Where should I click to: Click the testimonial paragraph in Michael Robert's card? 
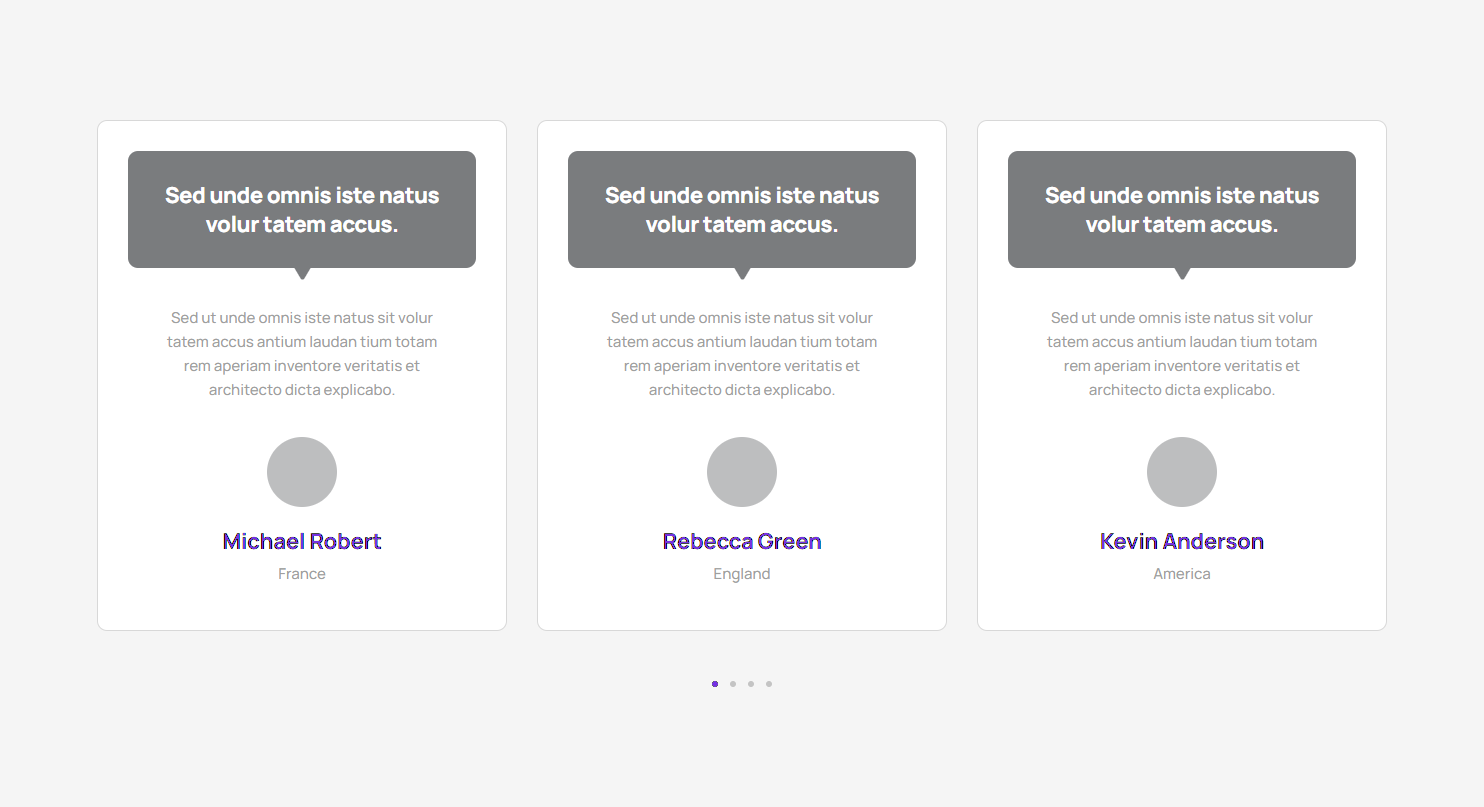(302, 354)
